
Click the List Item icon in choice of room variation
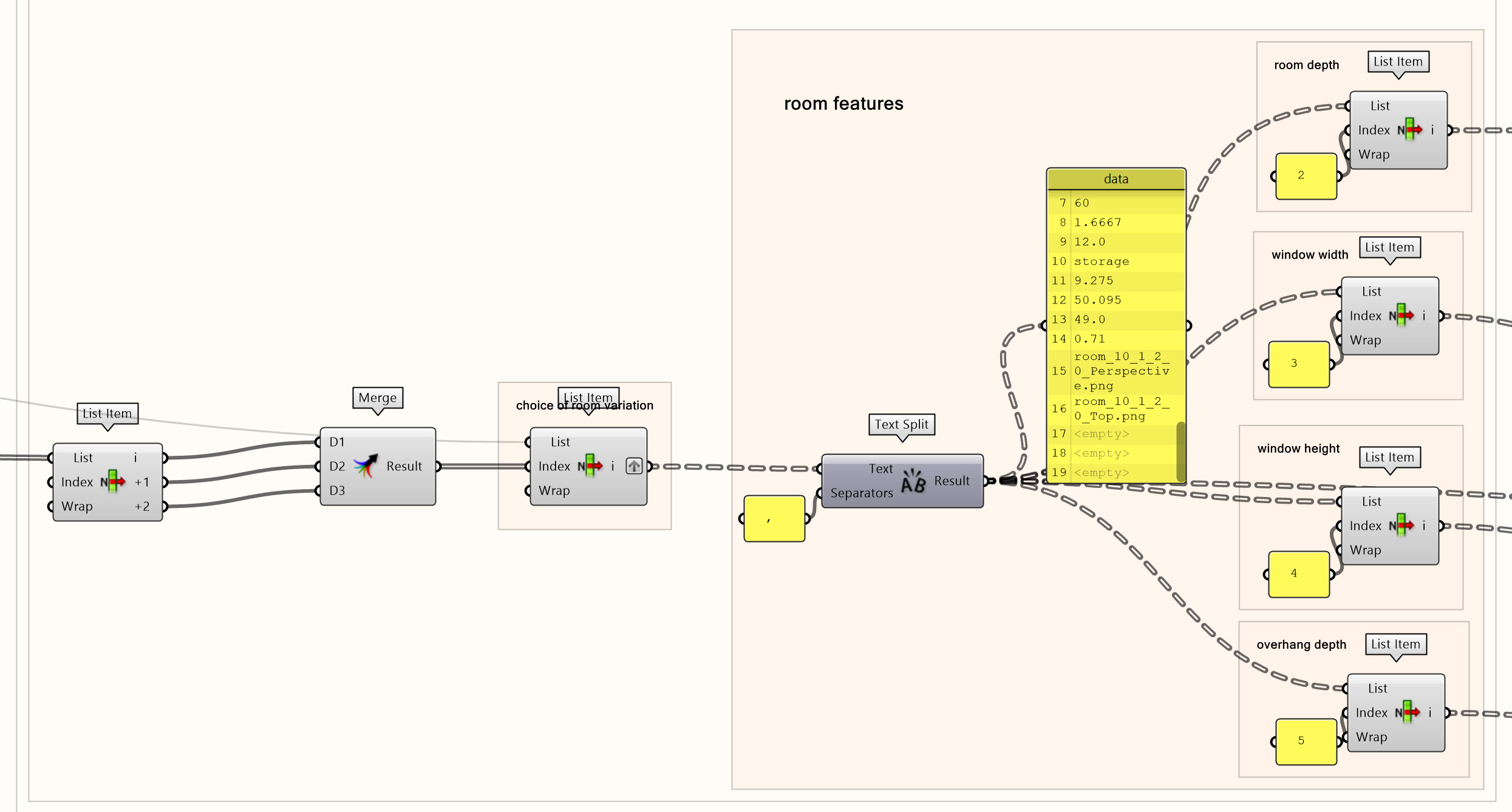590,466
